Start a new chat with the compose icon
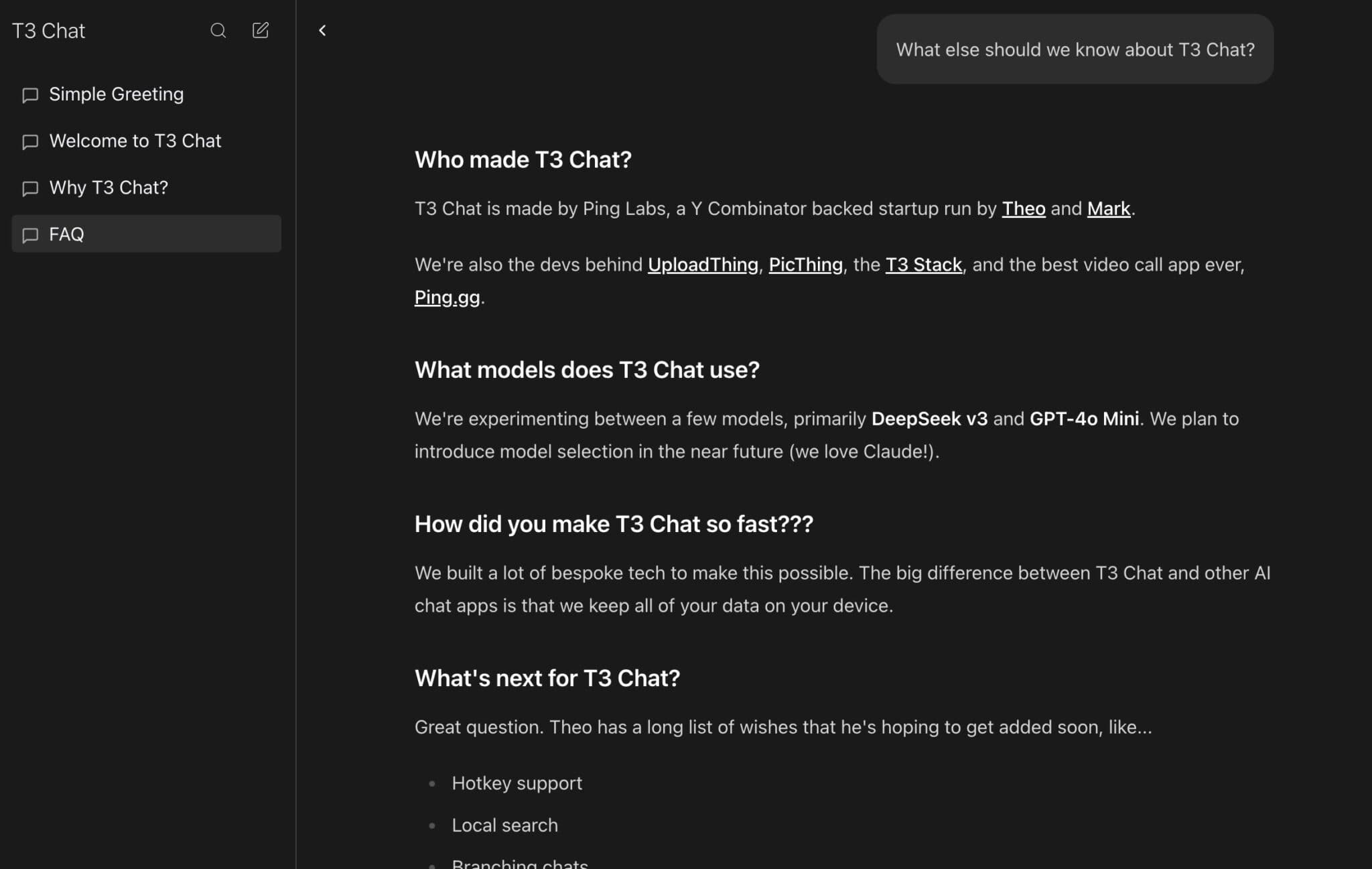 pos(261,30)
